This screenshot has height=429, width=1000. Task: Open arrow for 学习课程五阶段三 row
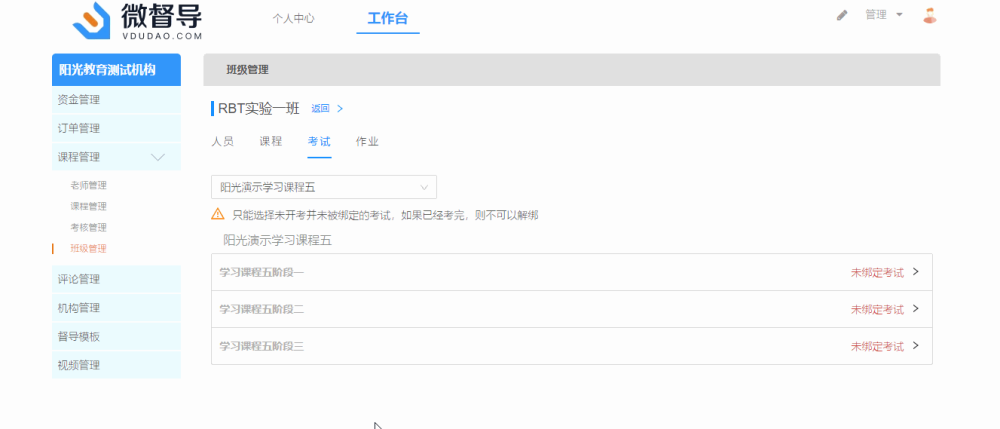(916, 345)
